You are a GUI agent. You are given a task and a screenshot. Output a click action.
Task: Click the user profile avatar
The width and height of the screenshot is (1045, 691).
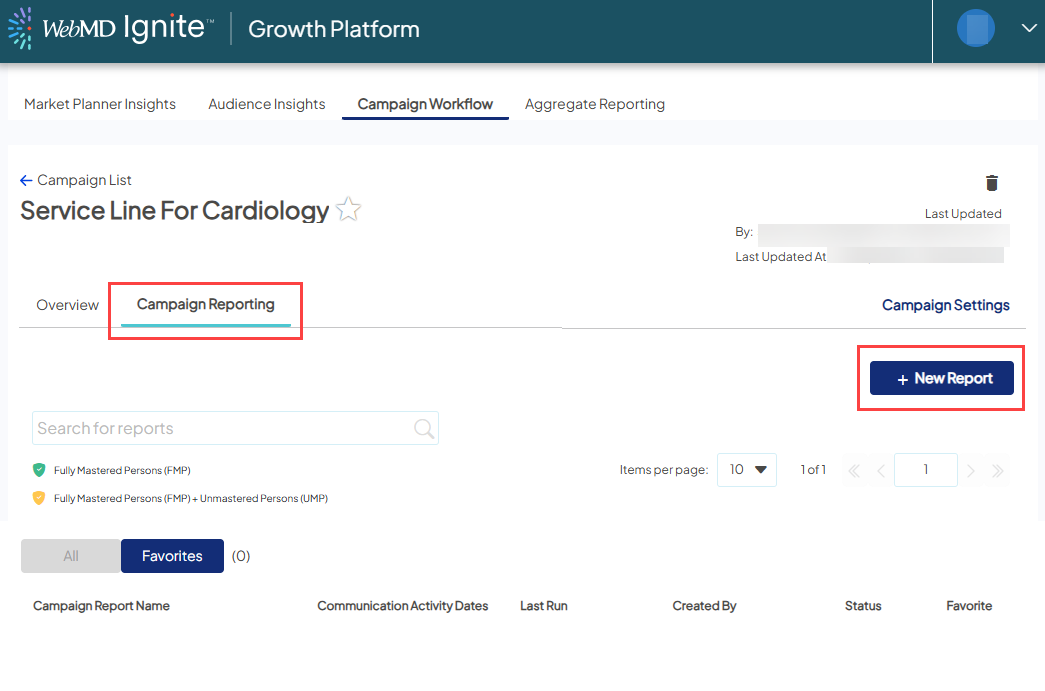[x=975, y=28]
